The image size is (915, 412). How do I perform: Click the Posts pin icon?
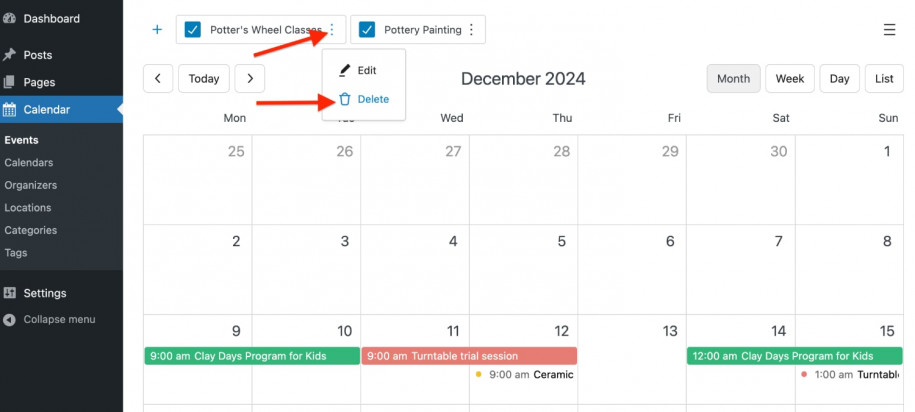click(10, 55)
